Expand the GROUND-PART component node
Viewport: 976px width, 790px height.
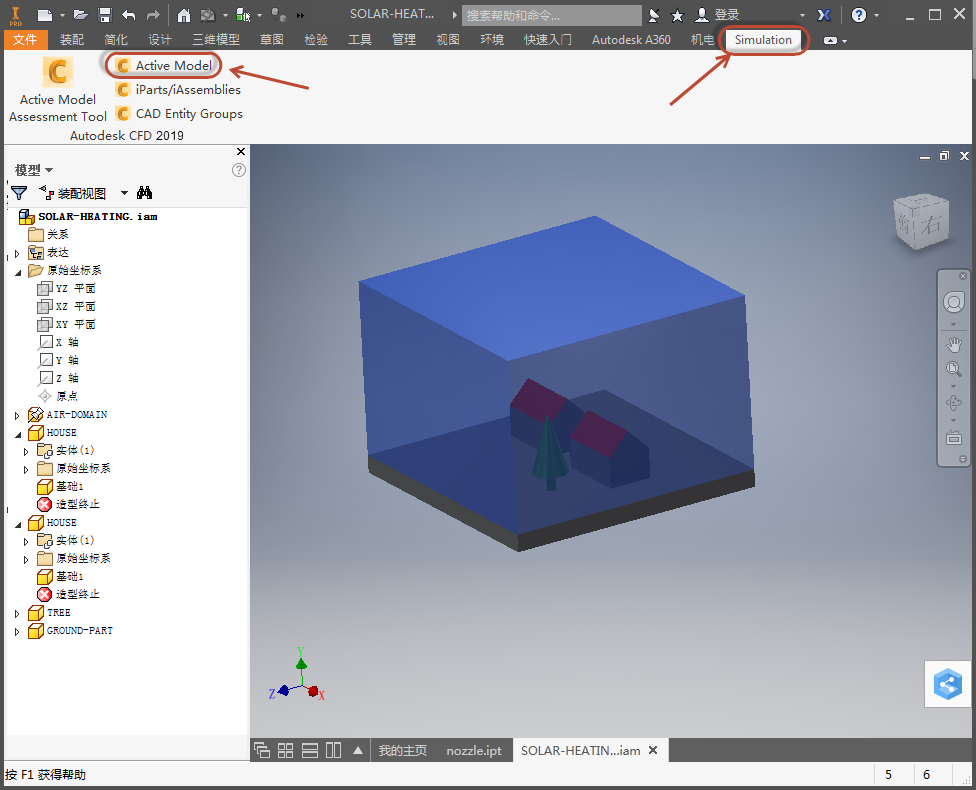pyautogui.click(x=17, y=632)
